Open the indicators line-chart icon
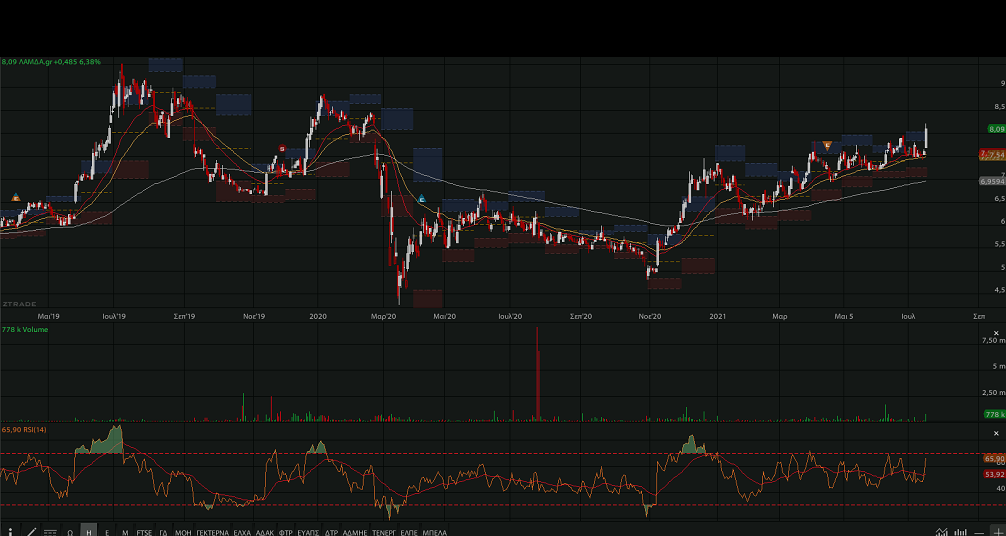 click(x=940, y=532)
